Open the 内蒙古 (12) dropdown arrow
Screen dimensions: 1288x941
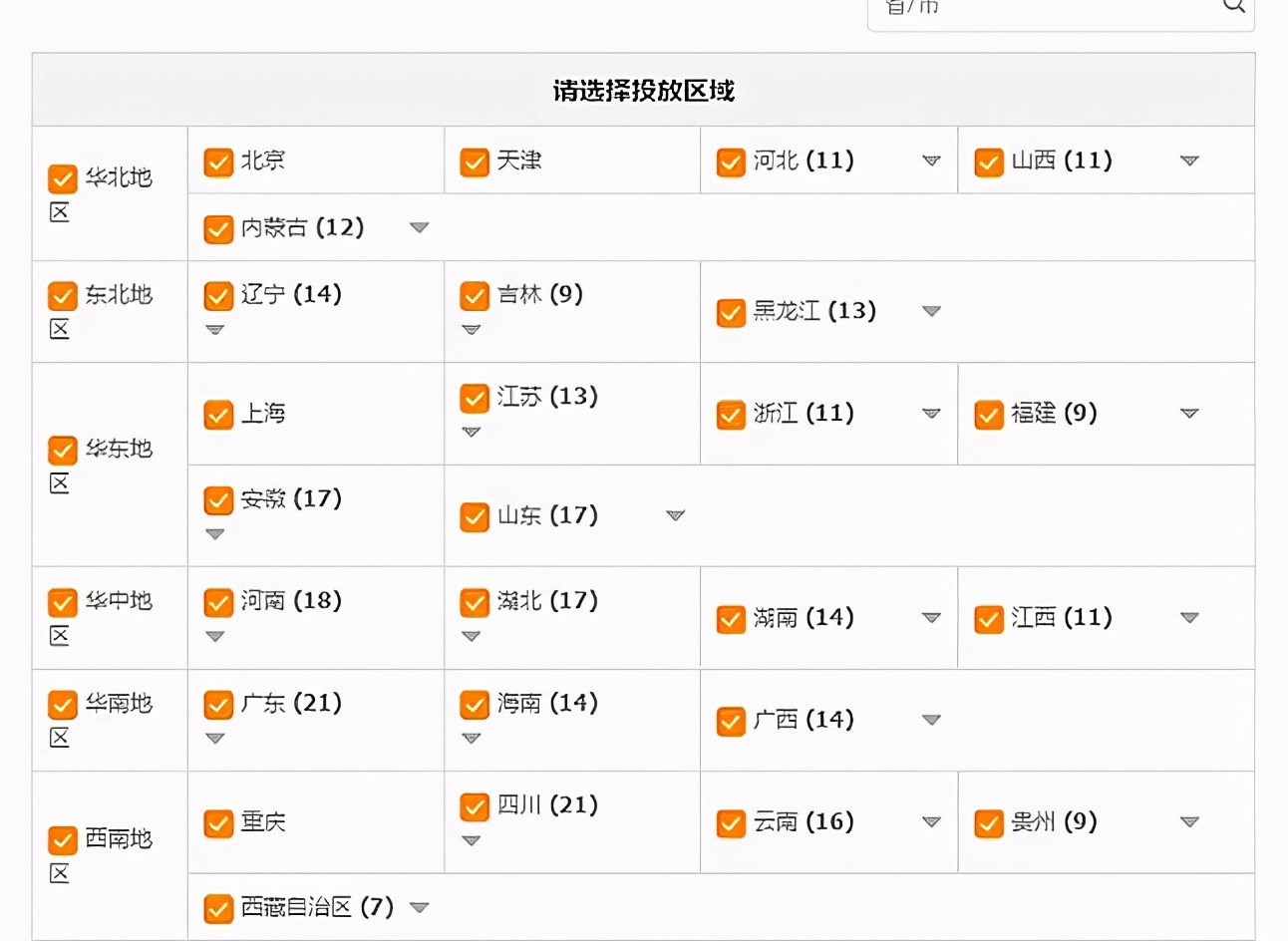click(x=419, y=227)
